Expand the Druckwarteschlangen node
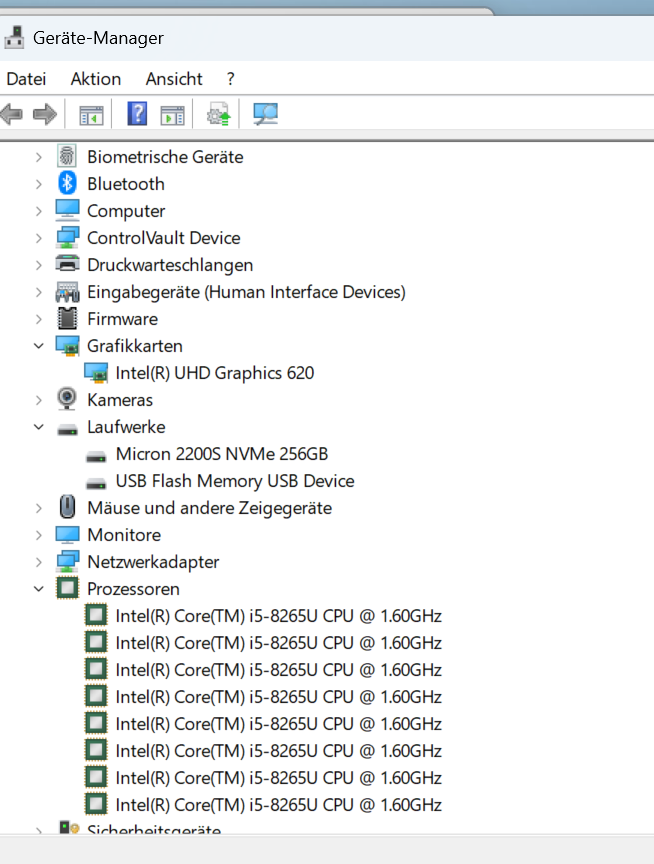 [39, 265]
